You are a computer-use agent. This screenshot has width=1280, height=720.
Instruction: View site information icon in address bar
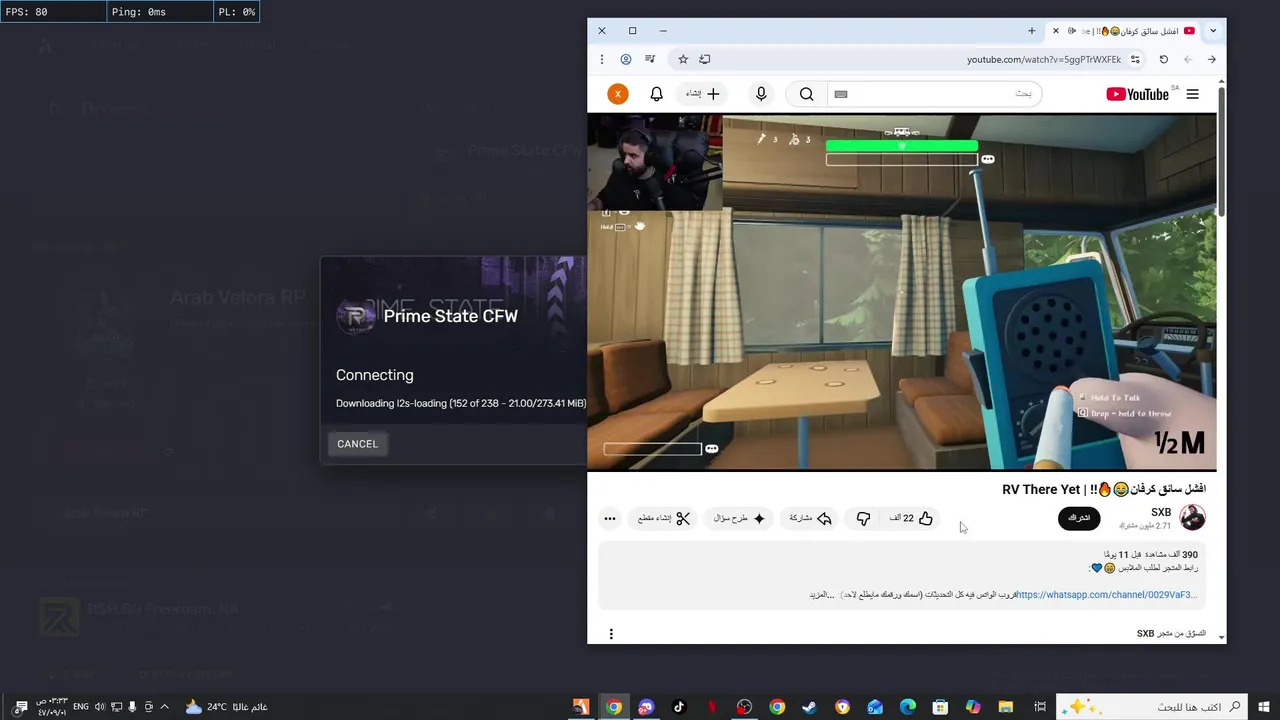tap(1135, 60)
